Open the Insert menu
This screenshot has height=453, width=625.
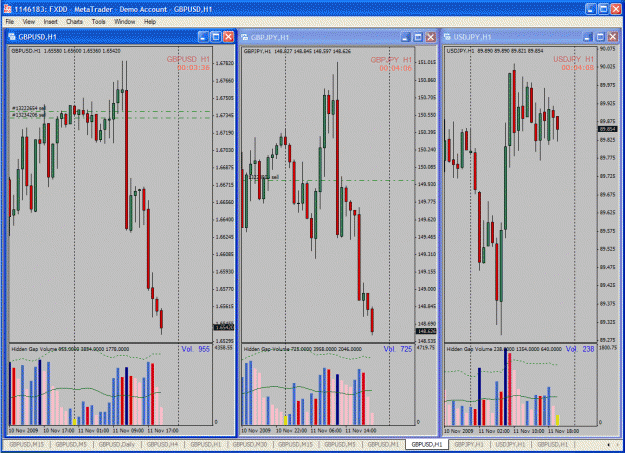(x=50, y=22)
